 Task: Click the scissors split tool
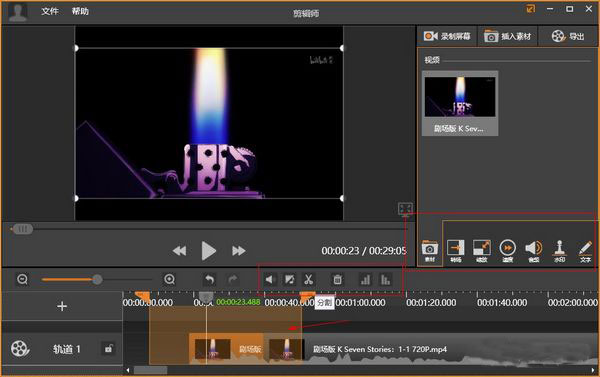click(308, 280)
